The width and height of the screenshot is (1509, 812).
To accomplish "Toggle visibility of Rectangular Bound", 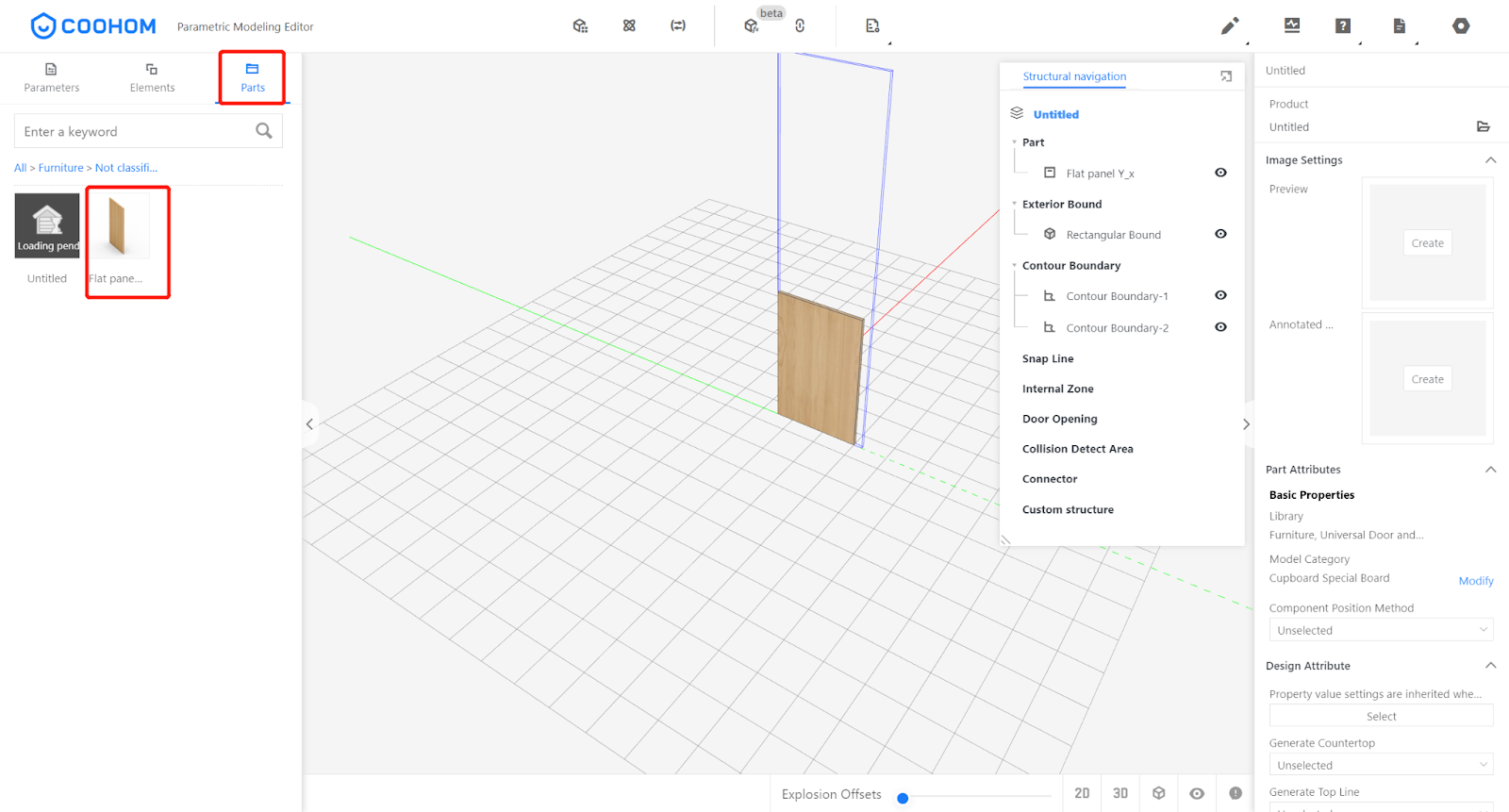I will click(x=1220, y=234).
